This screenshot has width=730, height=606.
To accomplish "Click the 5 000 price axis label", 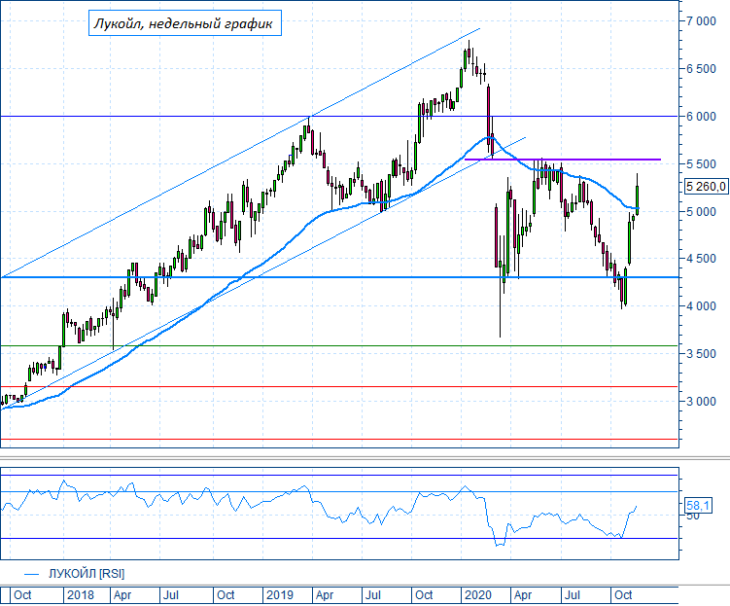I will [701, 212].
